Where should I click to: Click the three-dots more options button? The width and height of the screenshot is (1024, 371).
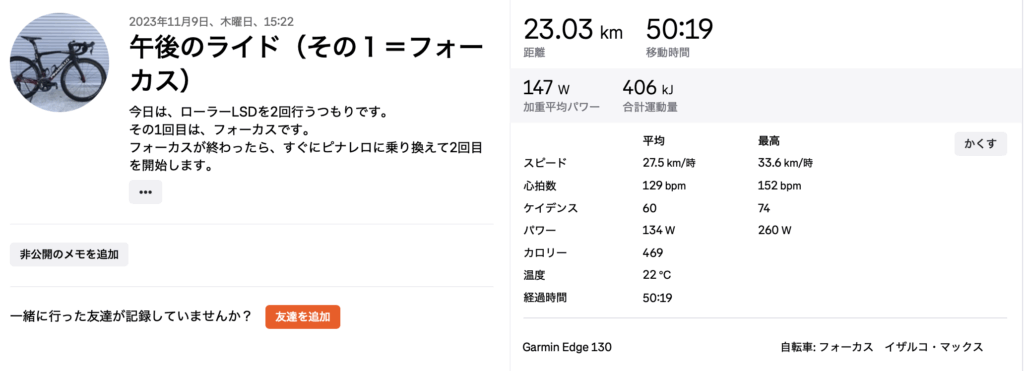145,192
